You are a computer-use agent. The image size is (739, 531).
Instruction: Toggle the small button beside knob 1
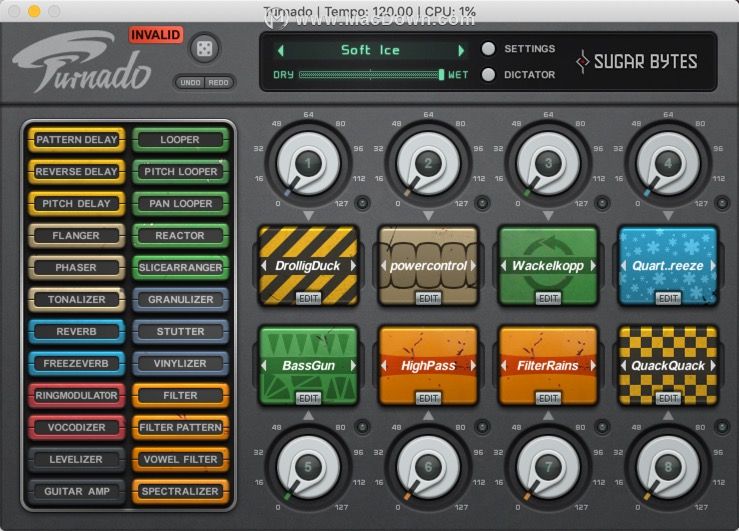362,203
